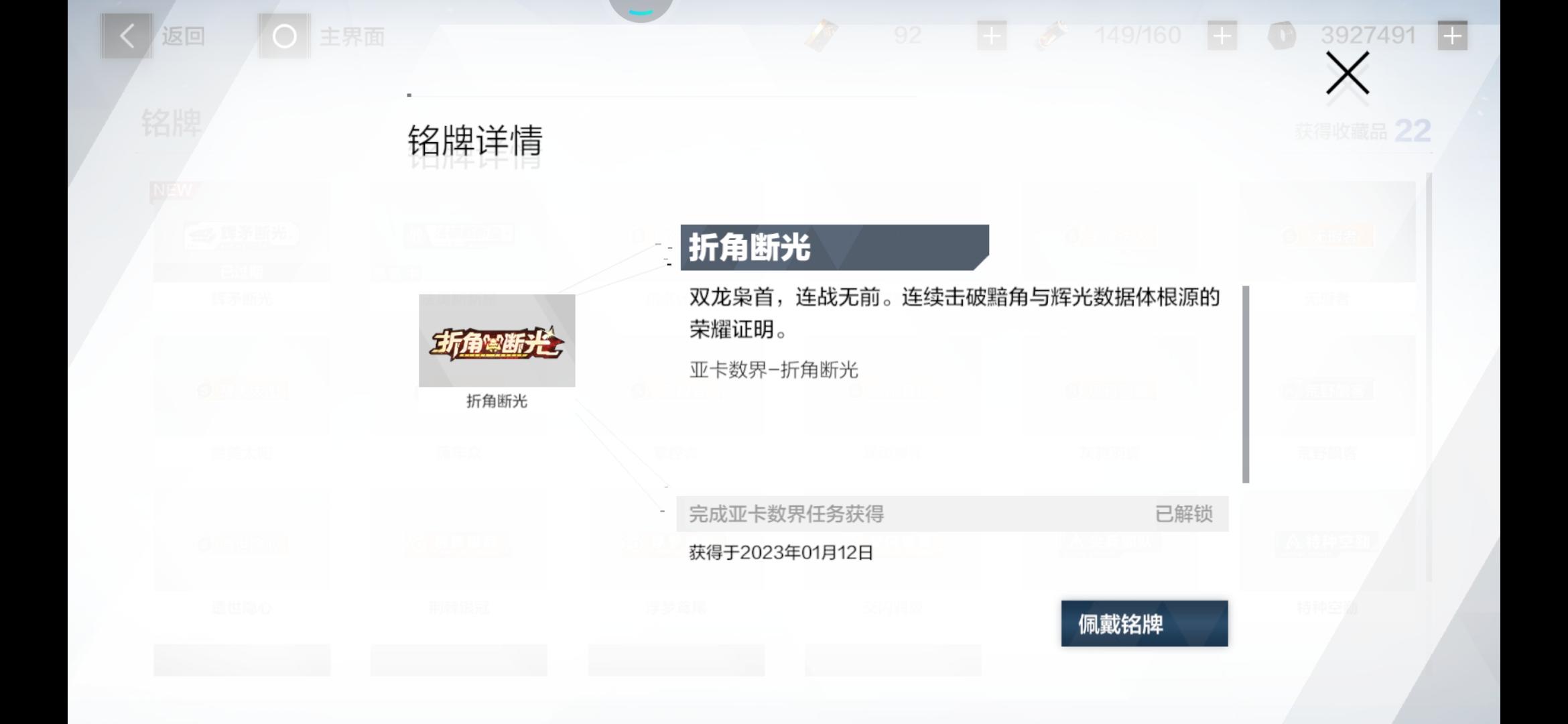Click the 折角断光 title header

coord(834,247)
